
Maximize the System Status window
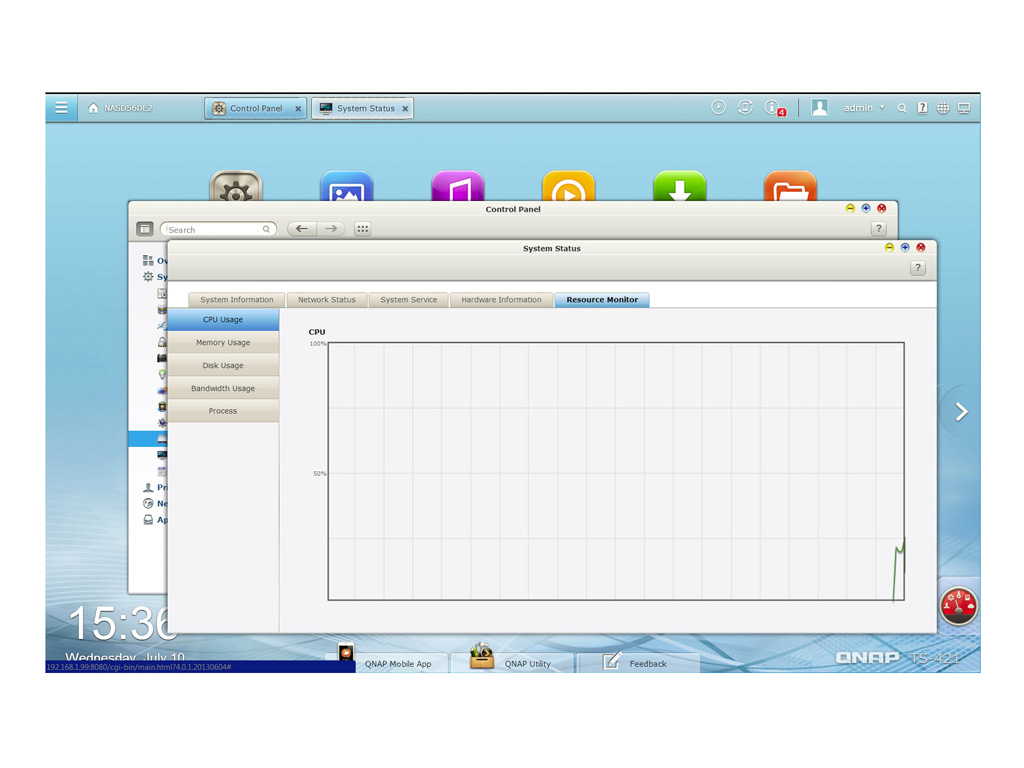tap(905, 248)
